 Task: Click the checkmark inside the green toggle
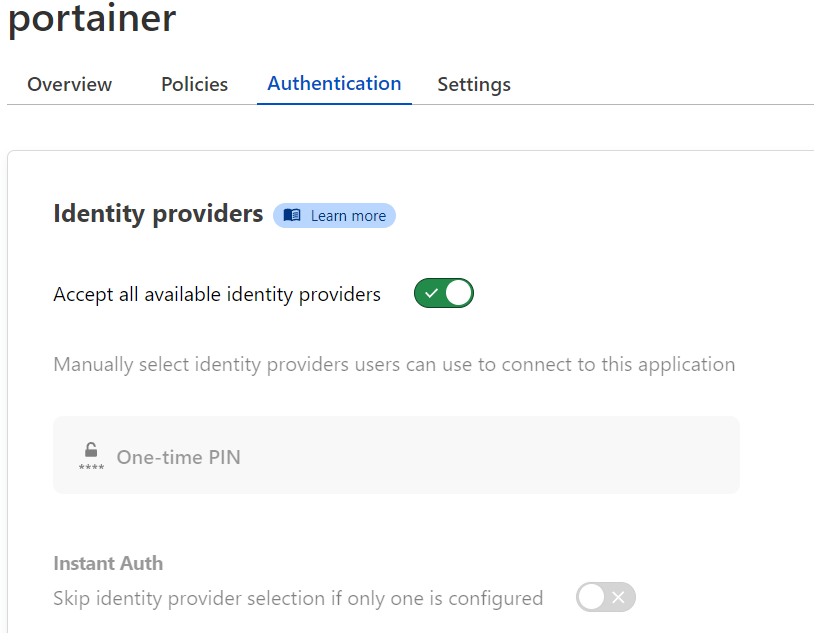click(431, 294)
